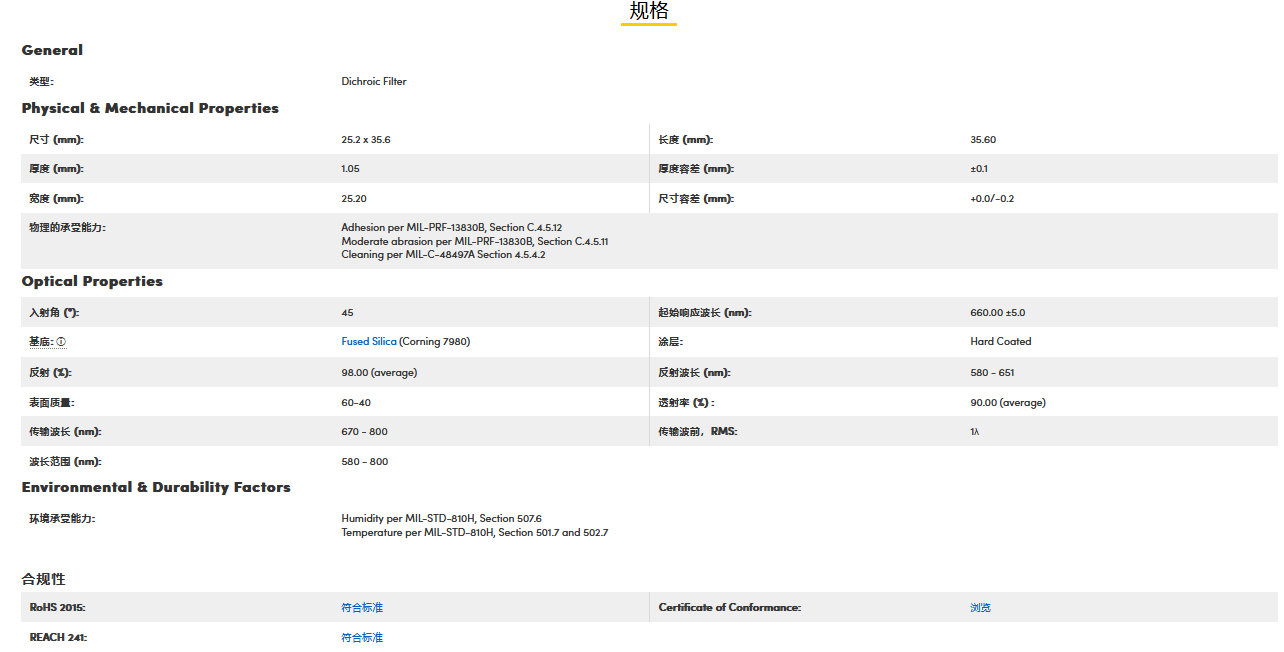Click the 反射波长 (nm) label

tap(694, 373)
